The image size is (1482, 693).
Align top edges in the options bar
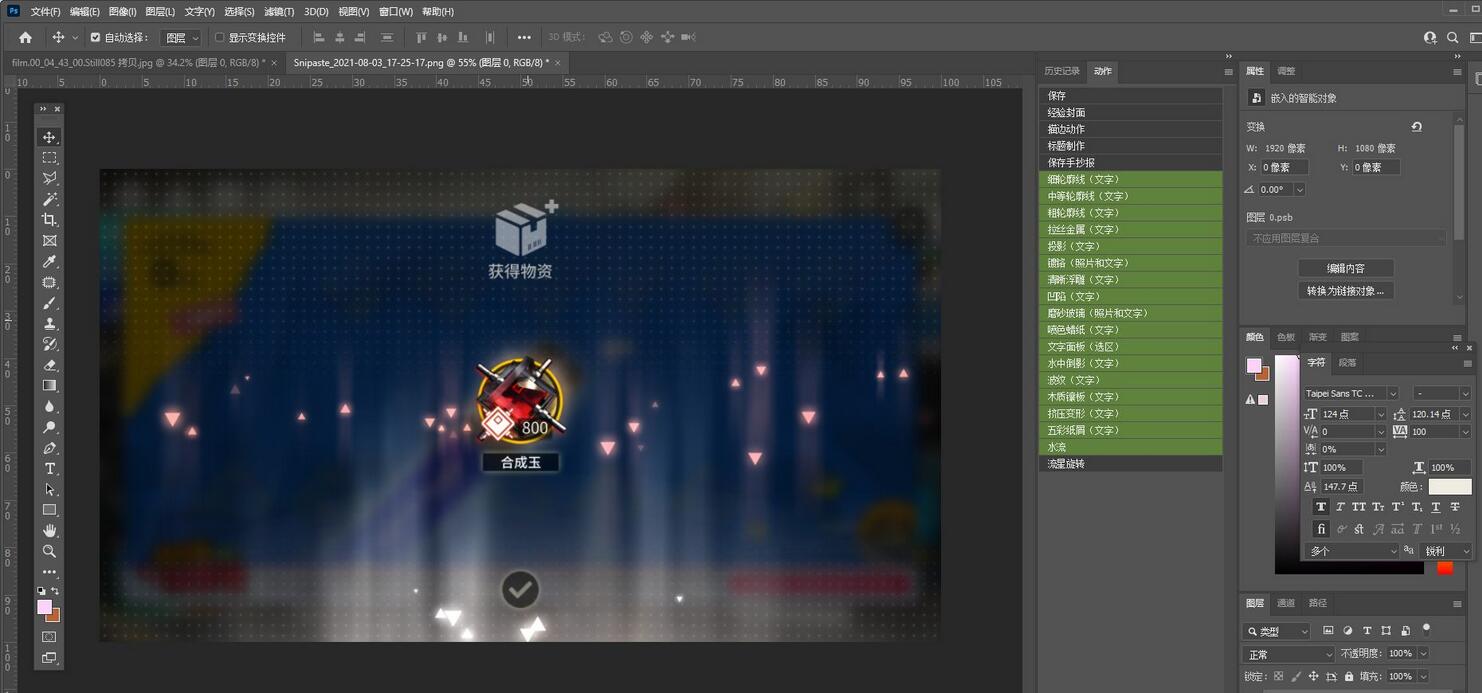[x=421, y=37]
